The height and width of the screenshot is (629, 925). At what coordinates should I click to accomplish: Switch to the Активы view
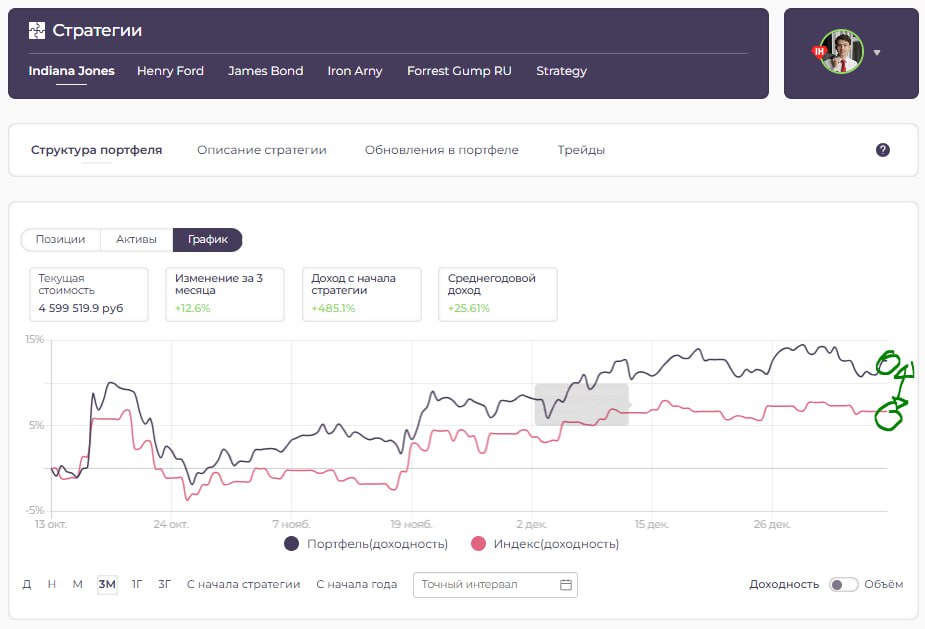tap(136, 240)
